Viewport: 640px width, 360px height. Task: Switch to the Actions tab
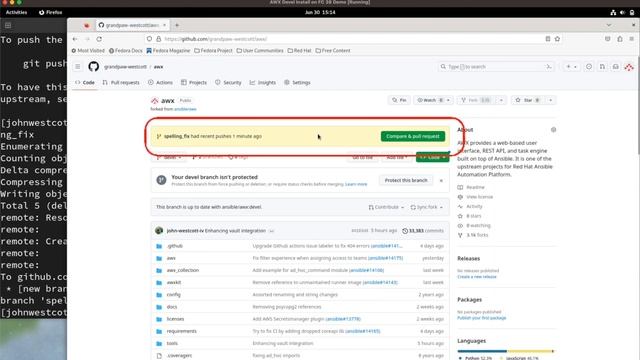coord(160,82)
